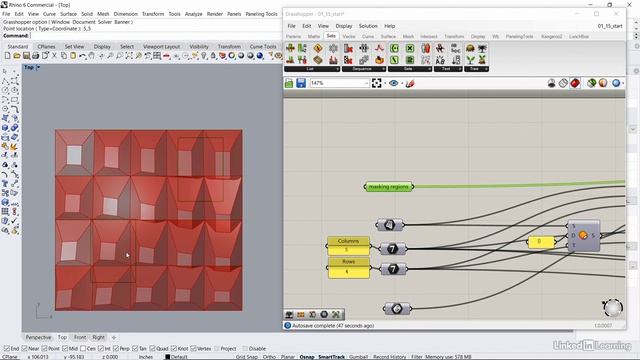Image resolution: width=640 pixels, height=360 pixels.
Task: Enable the Cen osnap checkbox
Action: pyautogui.click(x=83, y=349)
